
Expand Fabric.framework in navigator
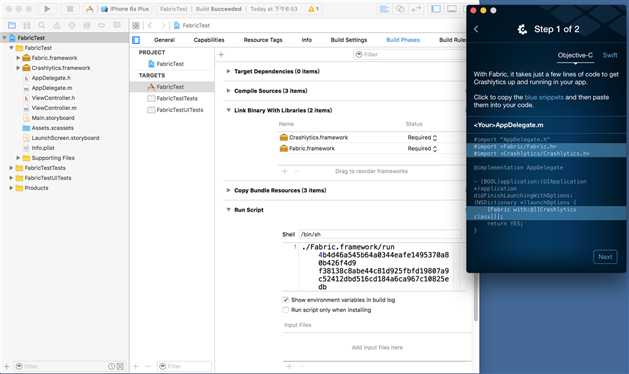[x=18, y=58]
